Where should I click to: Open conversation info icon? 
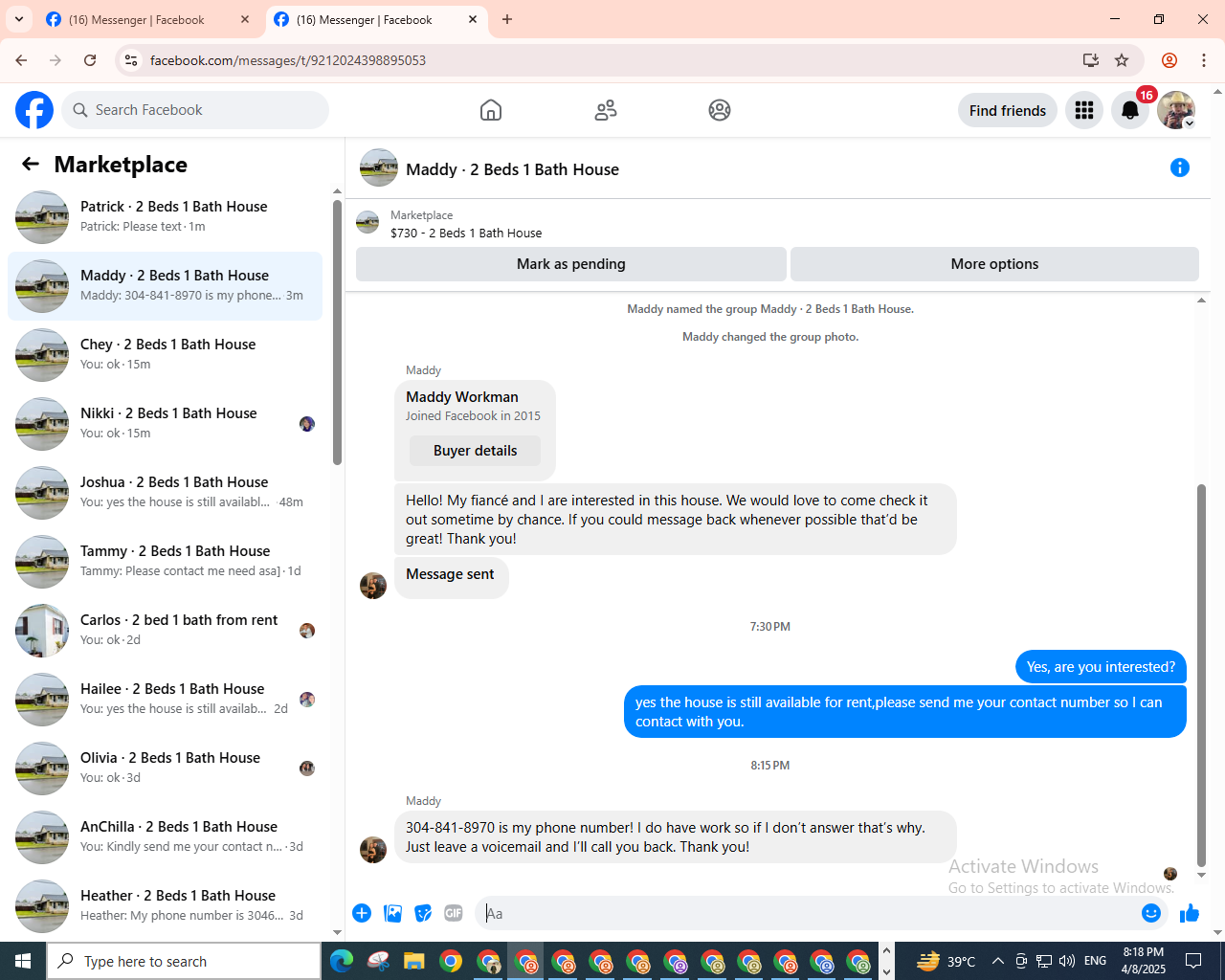[1180, 167]
